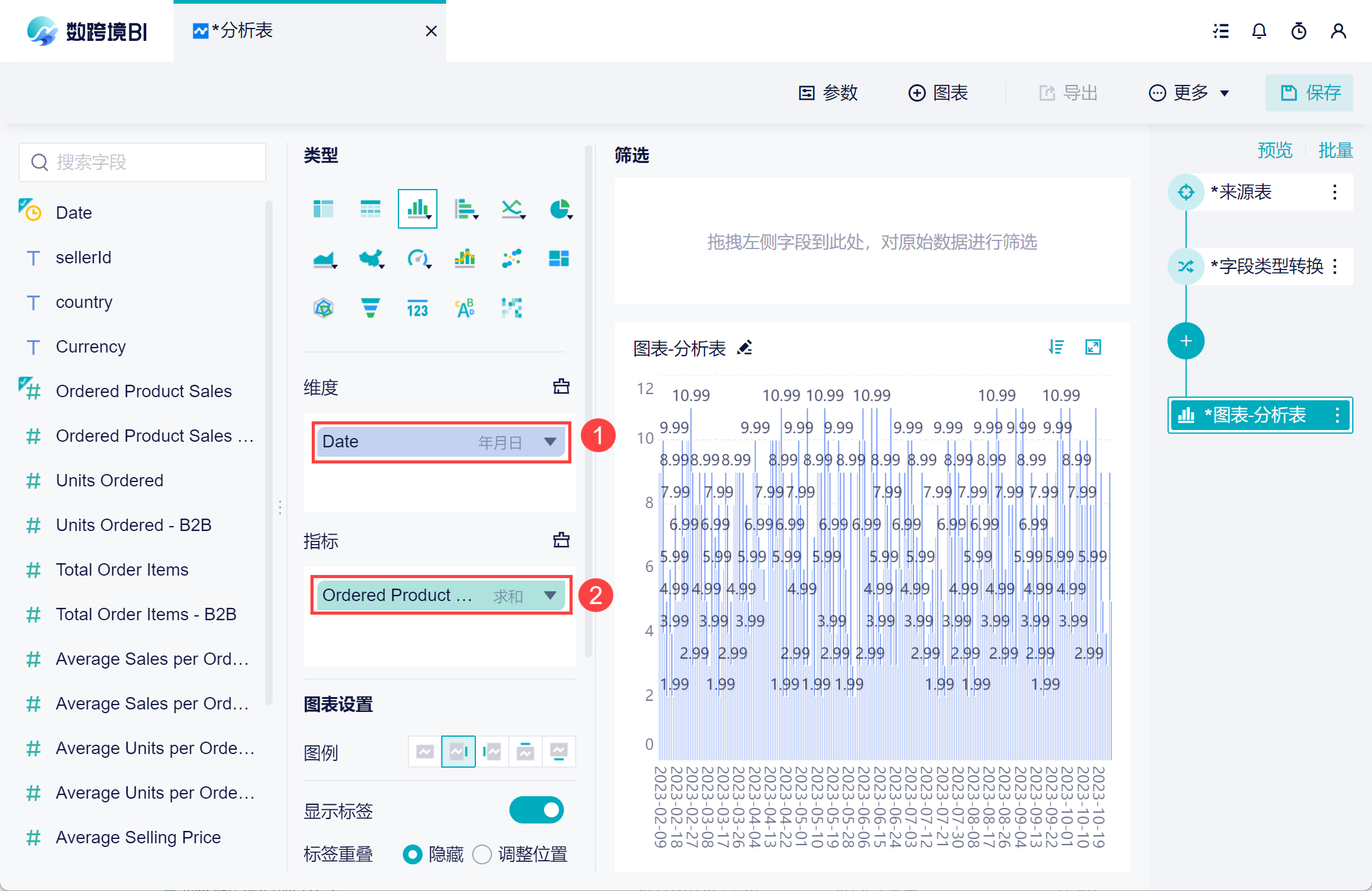Open the notification bell icon
The height and width of the screenshot is (891, 1372).
1259,31
